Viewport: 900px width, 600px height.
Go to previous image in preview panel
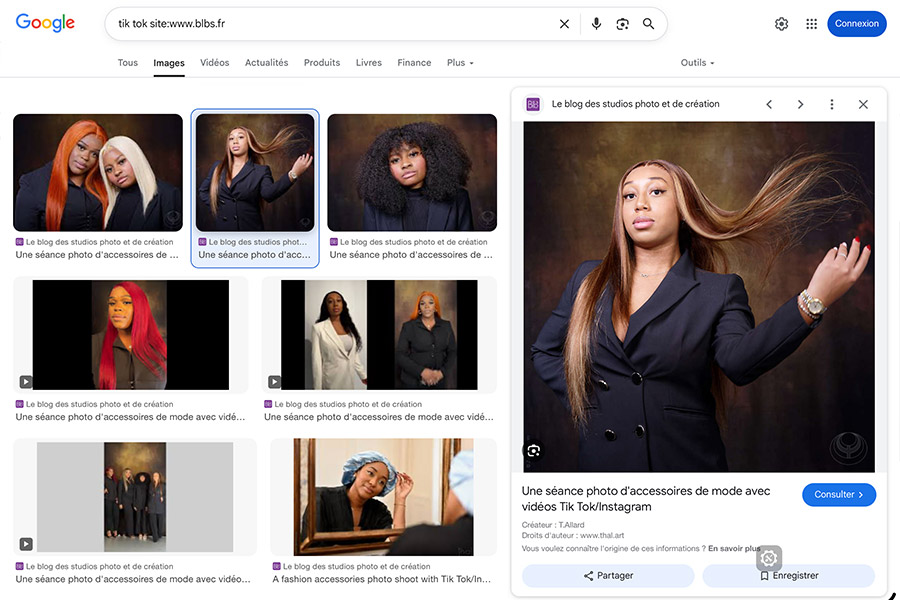[769, 104]
